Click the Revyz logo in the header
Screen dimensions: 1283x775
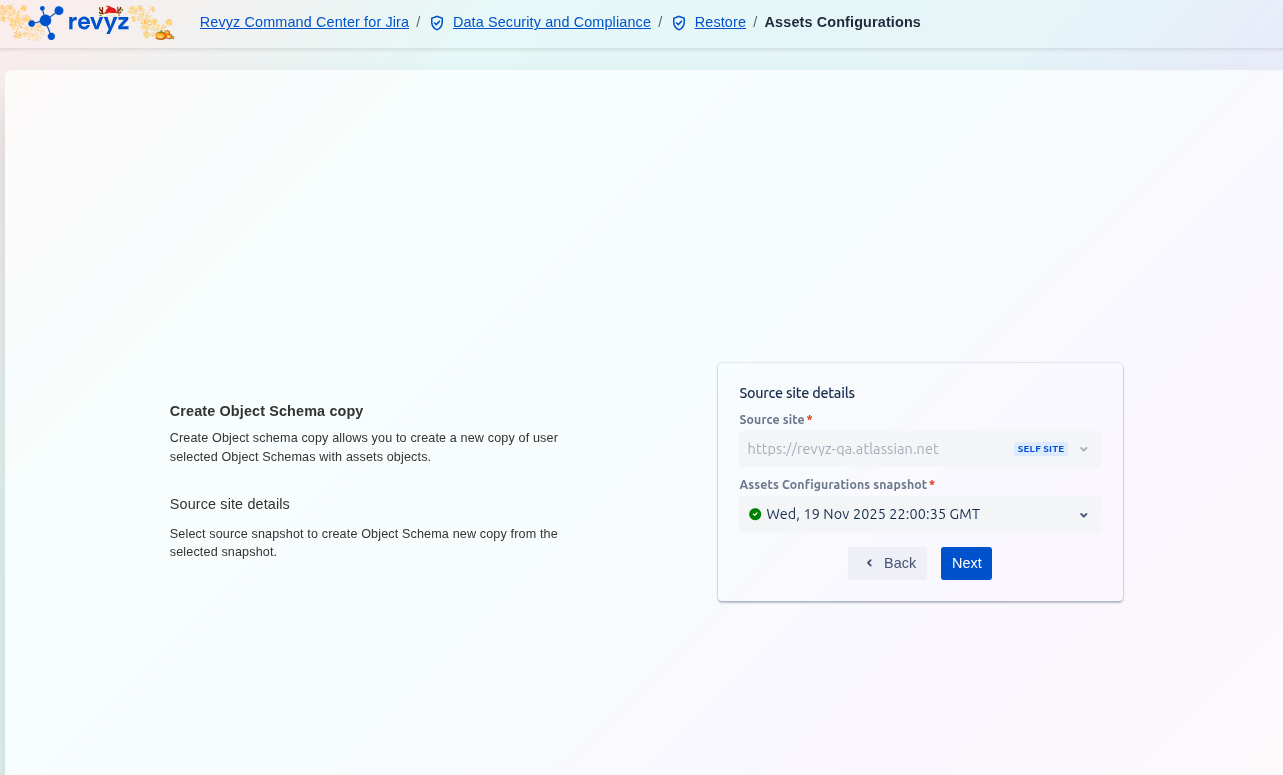coord(80,22)
